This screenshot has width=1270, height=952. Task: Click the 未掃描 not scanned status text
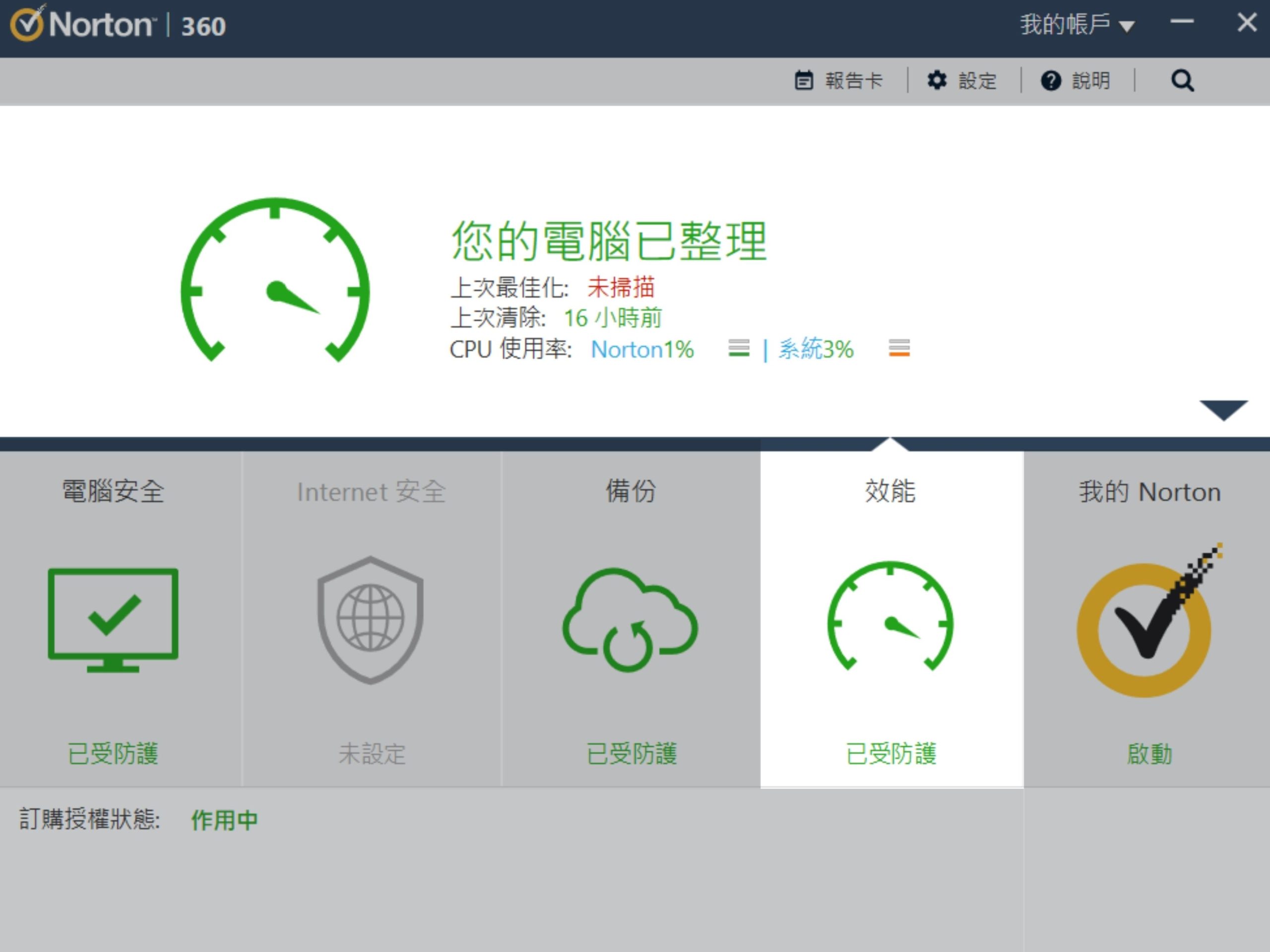[x=621, y=288]
